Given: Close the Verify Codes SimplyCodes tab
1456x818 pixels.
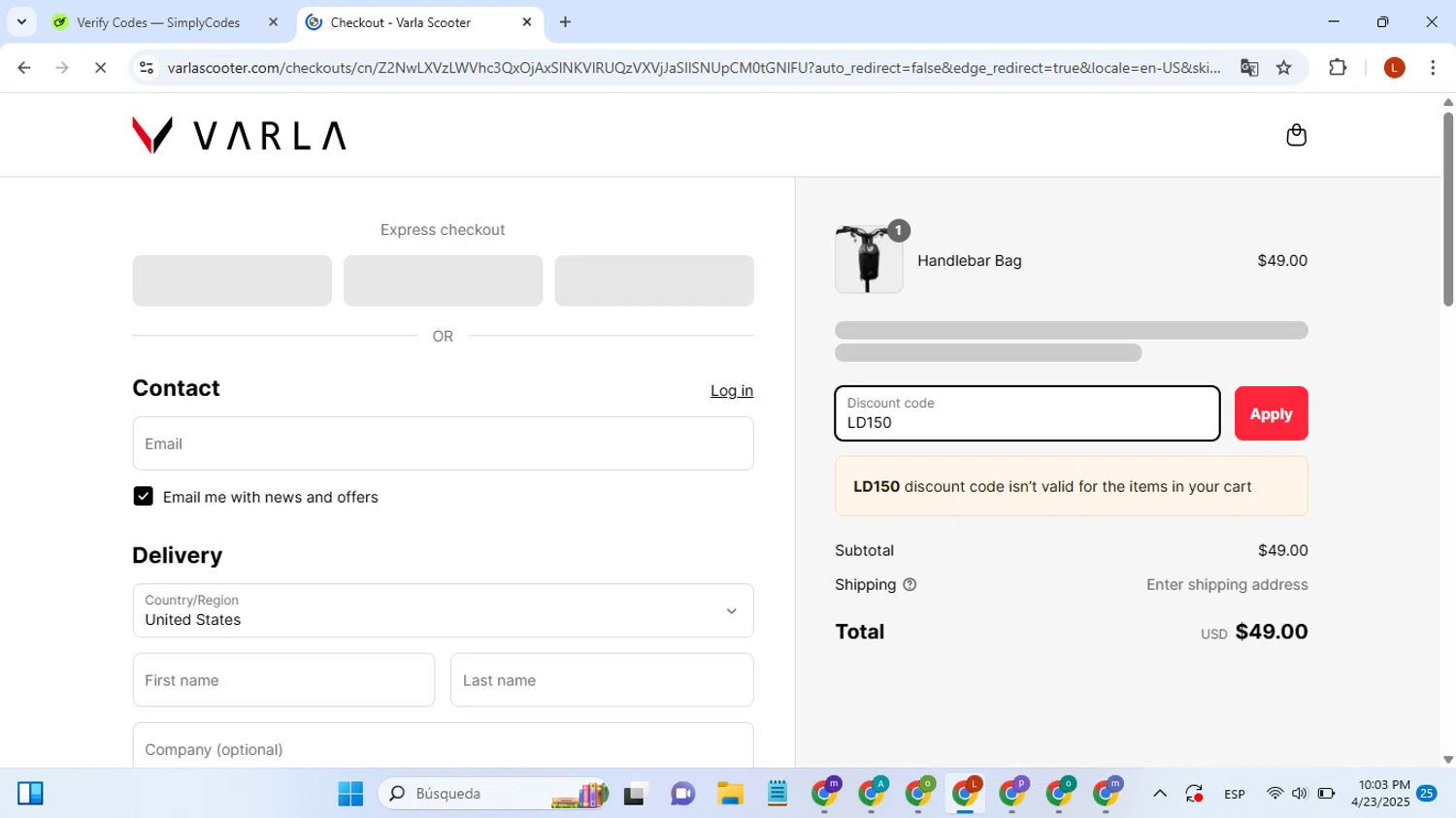Looking at the screenshot, I should click(x=273, y=22).
